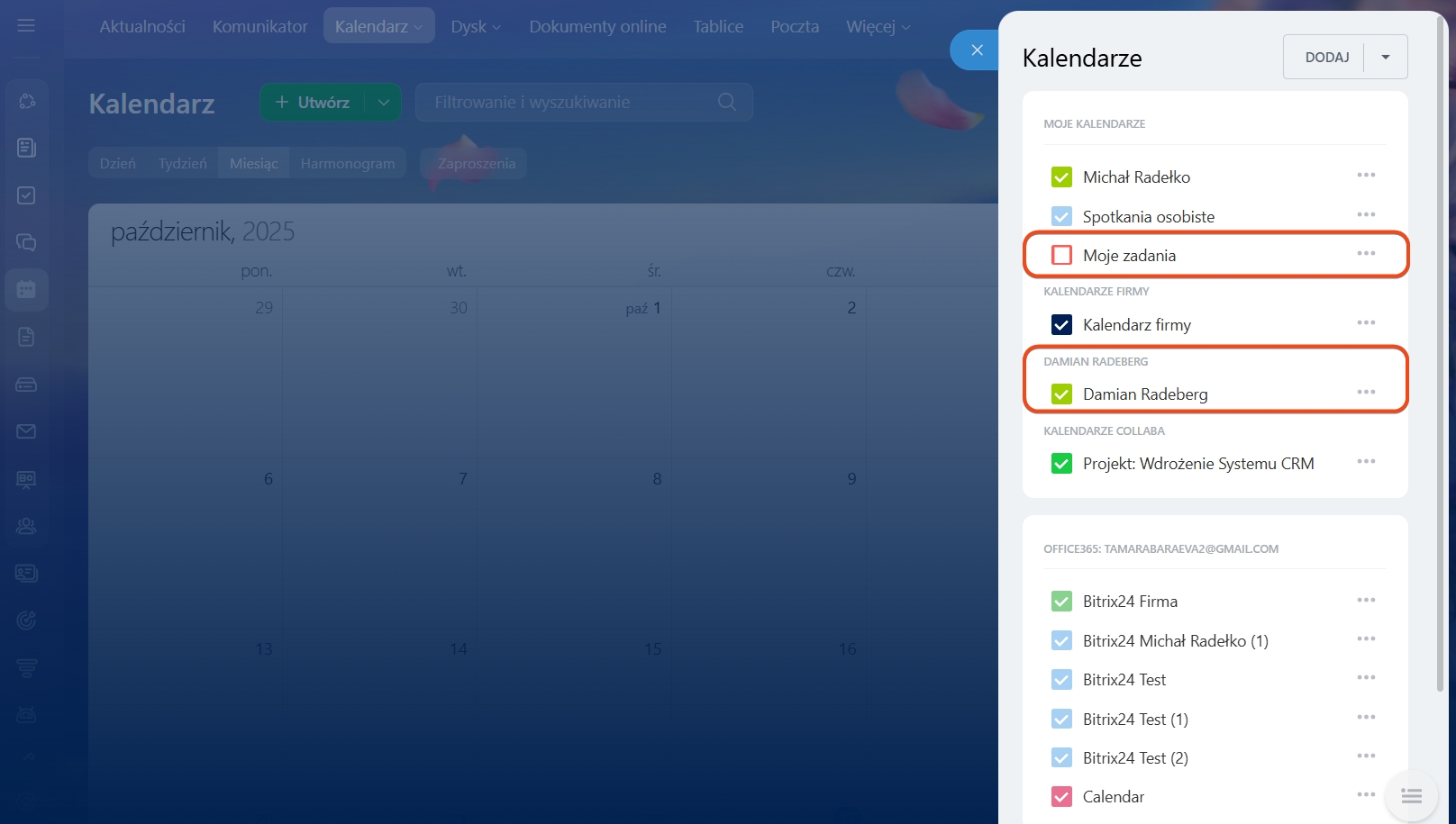Toggle the Spotkania osobiste checkbox
Image resolution: width=1456 pixels, height=824 pixels.
point(1061,216)
